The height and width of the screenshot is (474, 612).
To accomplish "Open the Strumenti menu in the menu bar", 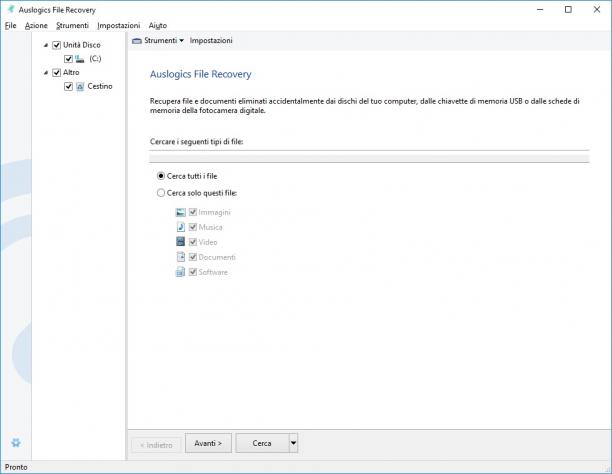I will click(73, 26).
